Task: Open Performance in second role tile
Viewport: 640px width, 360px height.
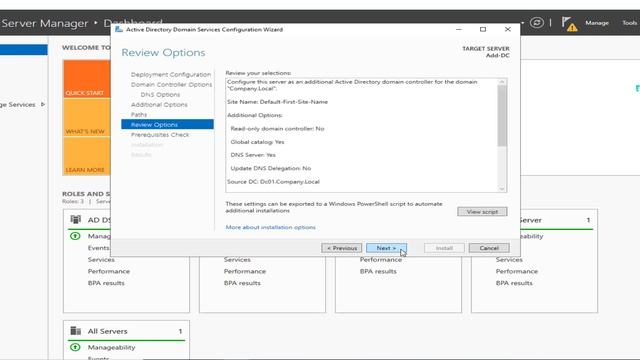Action: tap(244, 271)
